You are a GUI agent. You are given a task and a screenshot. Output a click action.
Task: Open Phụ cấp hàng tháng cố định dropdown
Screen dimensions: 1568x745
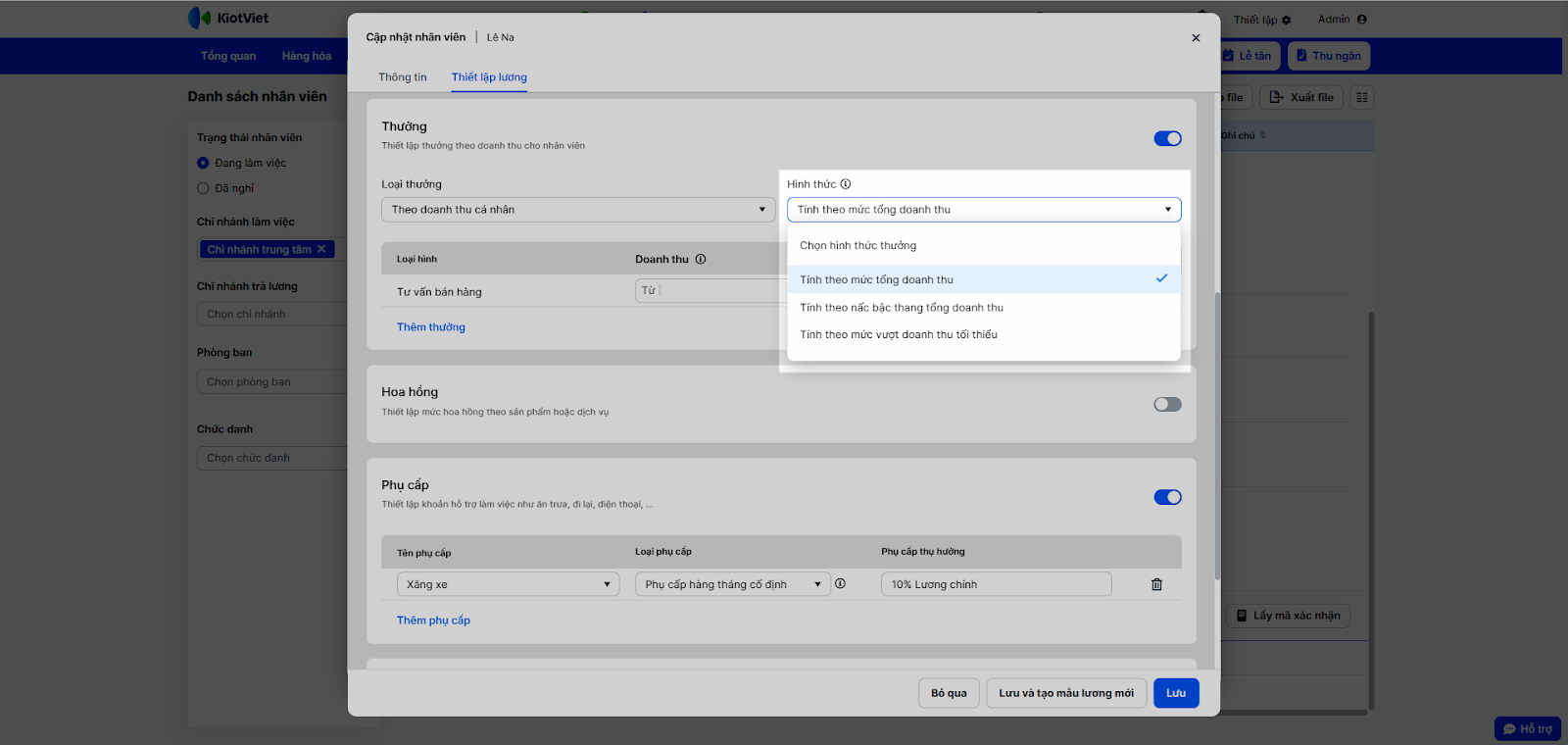(x=732, y=585)
